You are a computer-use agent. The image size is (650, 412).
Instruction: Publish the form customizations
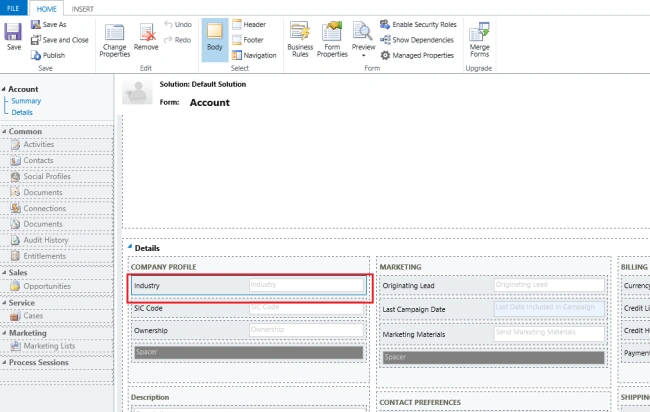click(x=48, y=55)
